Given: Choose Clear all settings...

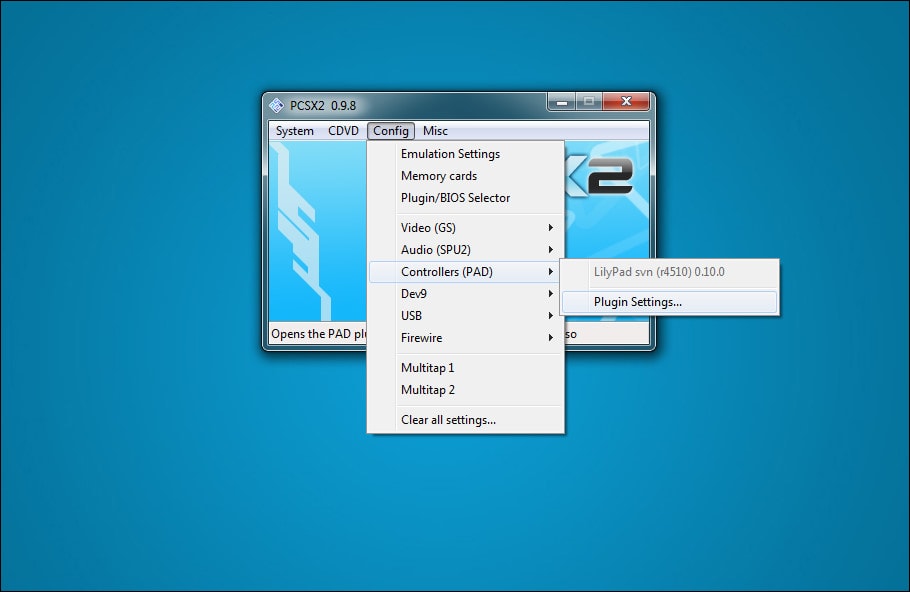Looking at the screenshot, I should pyautogui.click(x=466, y=420).
